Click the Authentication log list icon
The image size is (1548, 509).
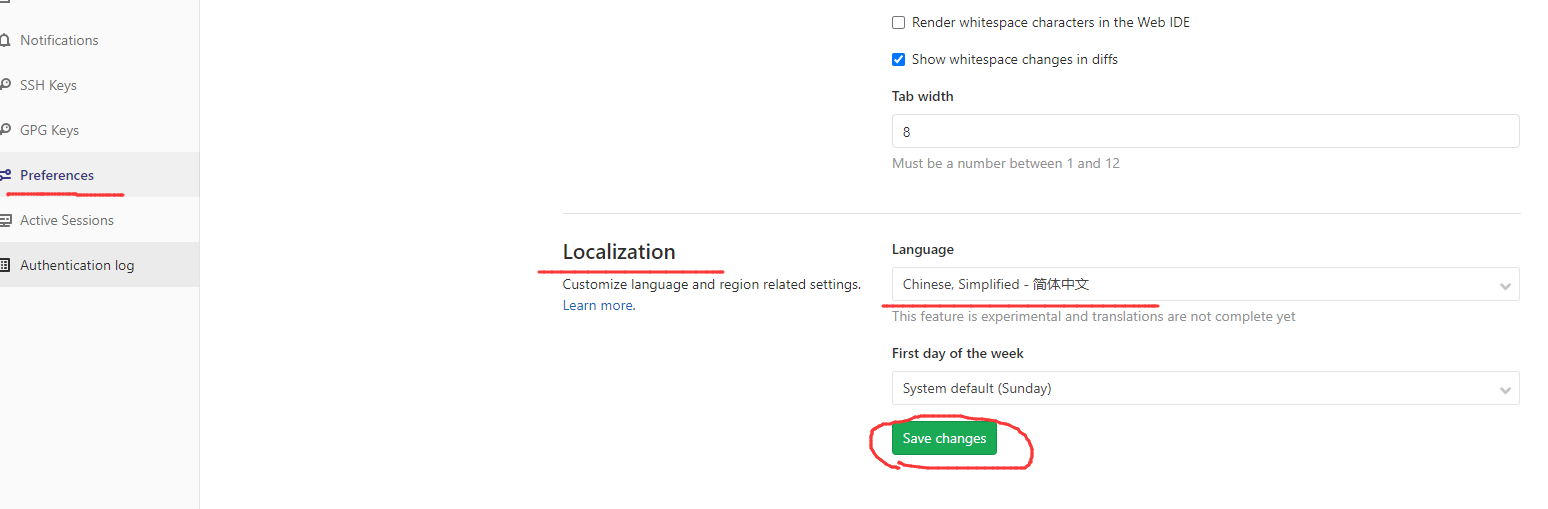pyautogui.click(x=4, y=265)
